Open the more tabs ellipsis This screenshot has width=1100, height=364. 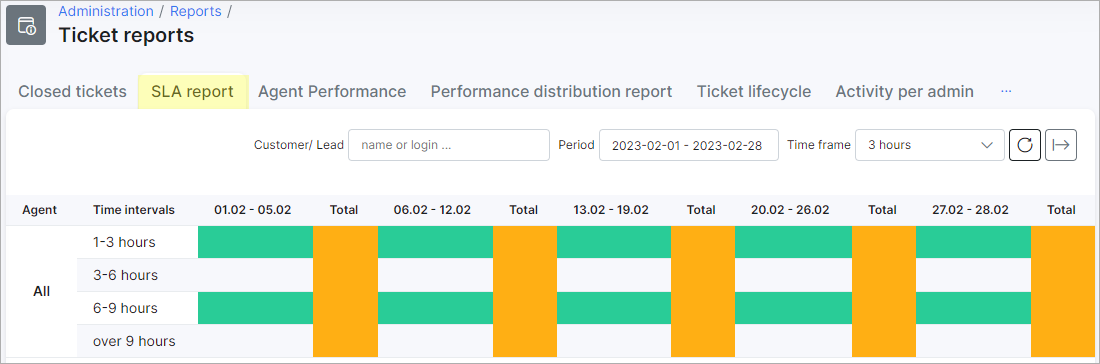click(x=1006, y=91)
